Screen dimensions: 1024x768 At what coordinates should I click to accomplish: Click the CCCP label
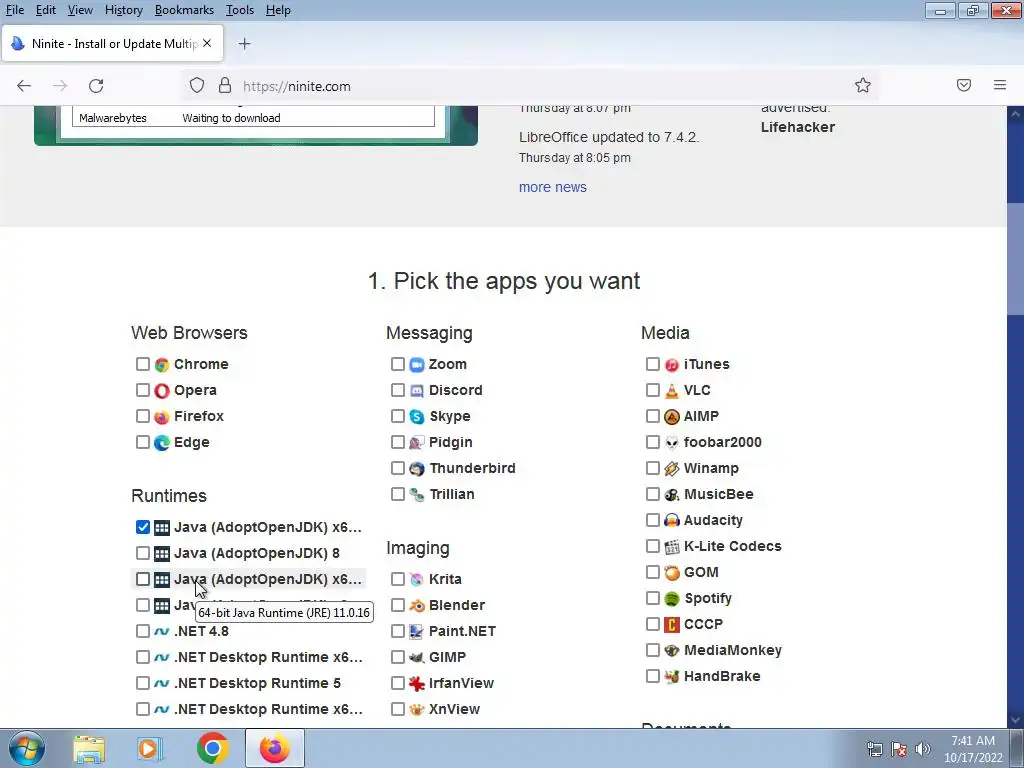pyautogui.click(x=703, y=624)
